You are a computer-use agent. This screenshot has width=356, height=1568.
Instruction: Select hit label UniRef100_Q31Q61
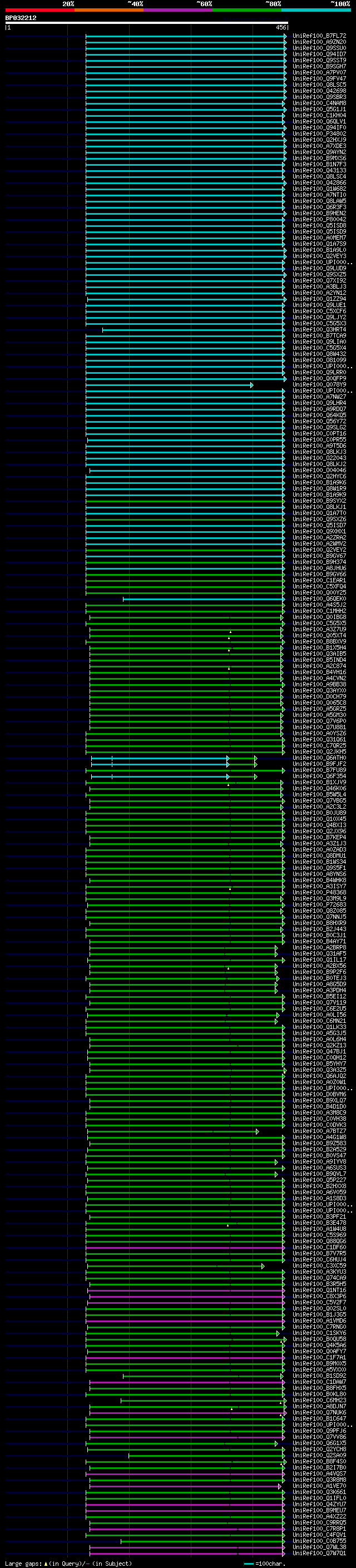tap(319, 740)
